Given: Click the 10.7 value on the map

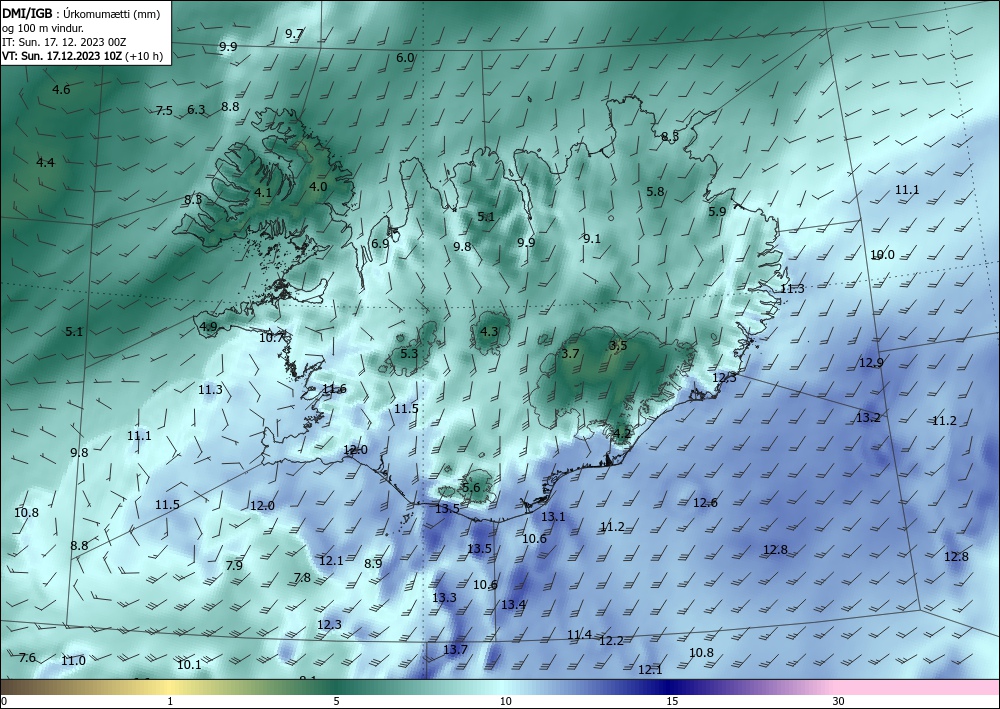Looking at the screenshot, I should click(271, 337).
